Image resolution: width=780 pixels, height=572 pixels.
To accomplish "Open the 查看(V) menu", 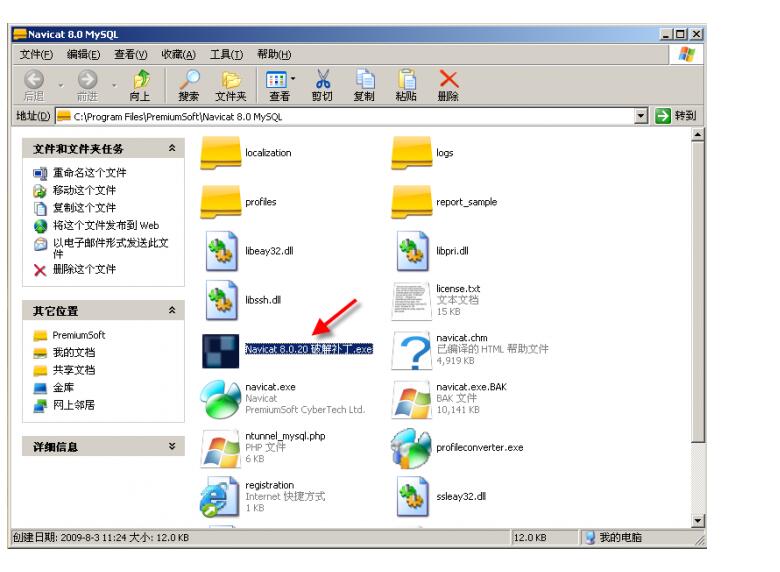I will tap(131, 54).
